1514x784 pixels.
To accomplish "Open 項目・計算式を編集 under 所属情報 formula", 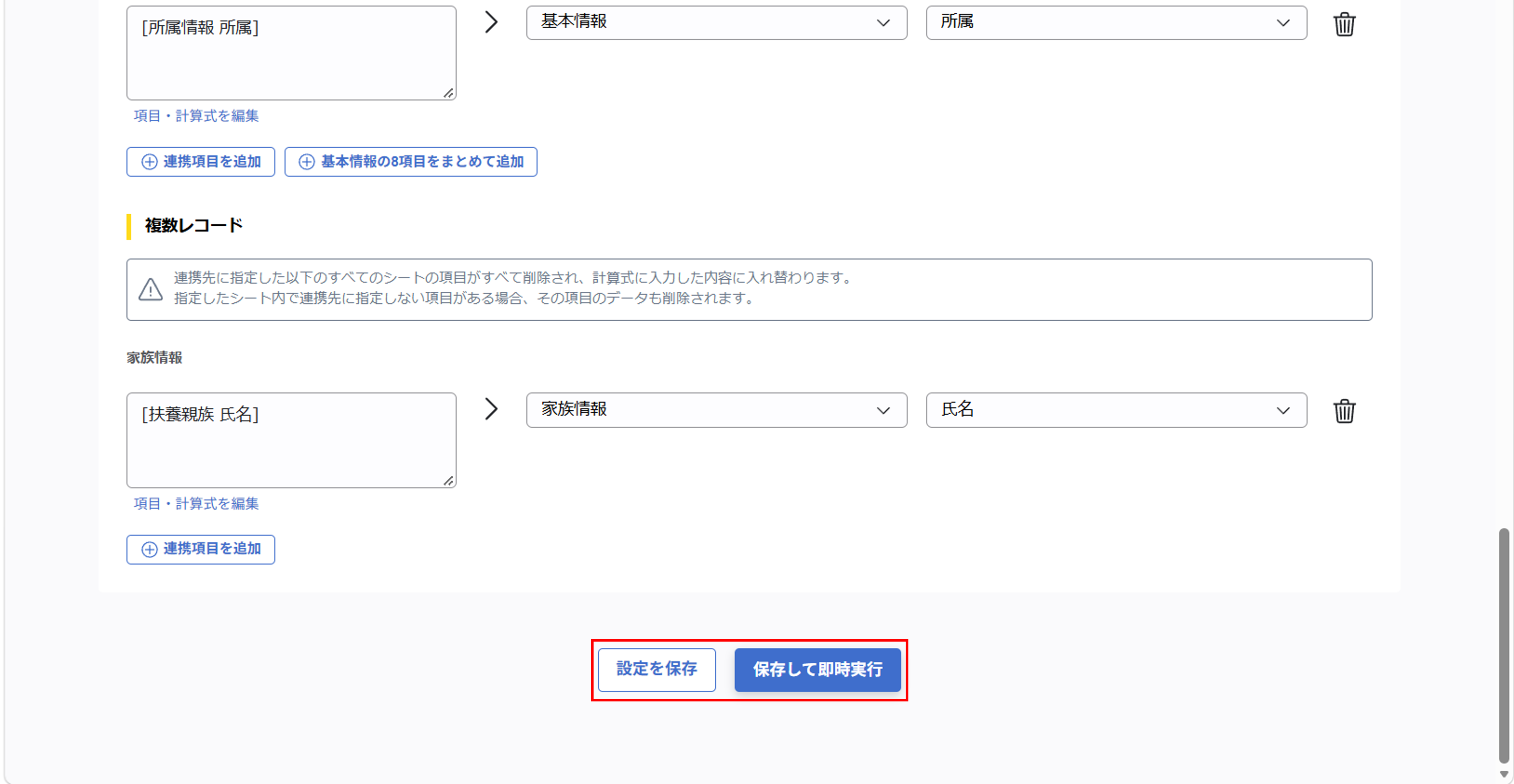I will [x=196, y=116].
